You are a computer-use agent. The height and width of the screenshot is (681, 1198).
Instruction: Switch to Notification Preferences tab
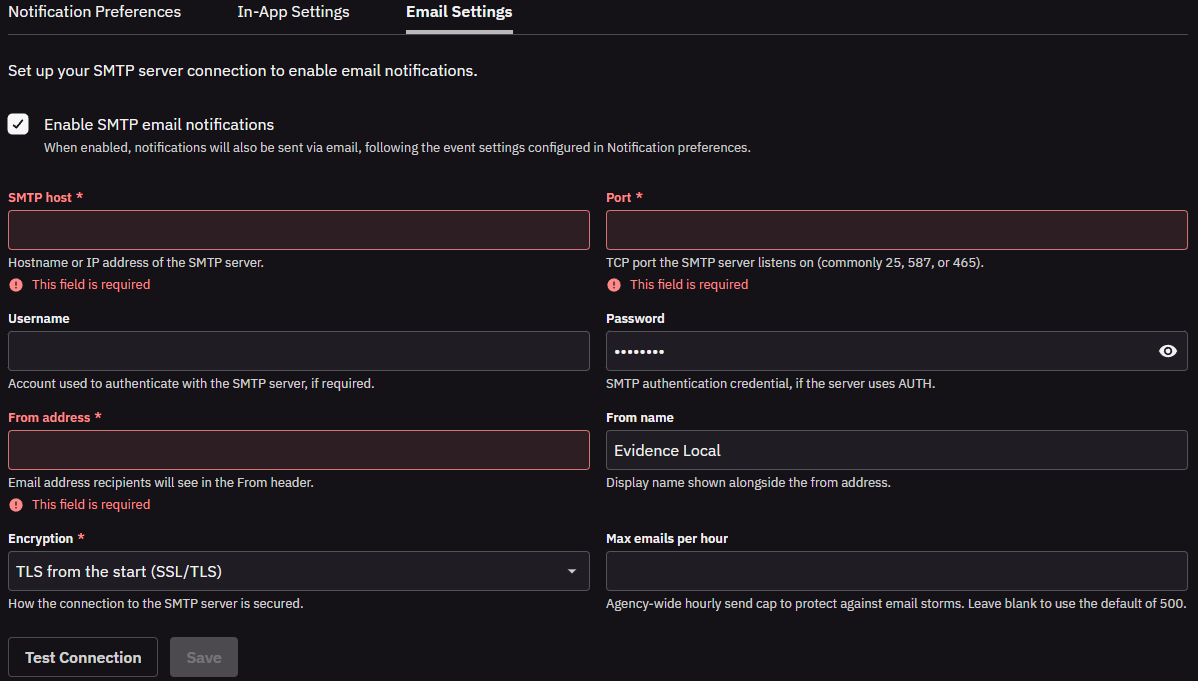click(x=95, y=12)
